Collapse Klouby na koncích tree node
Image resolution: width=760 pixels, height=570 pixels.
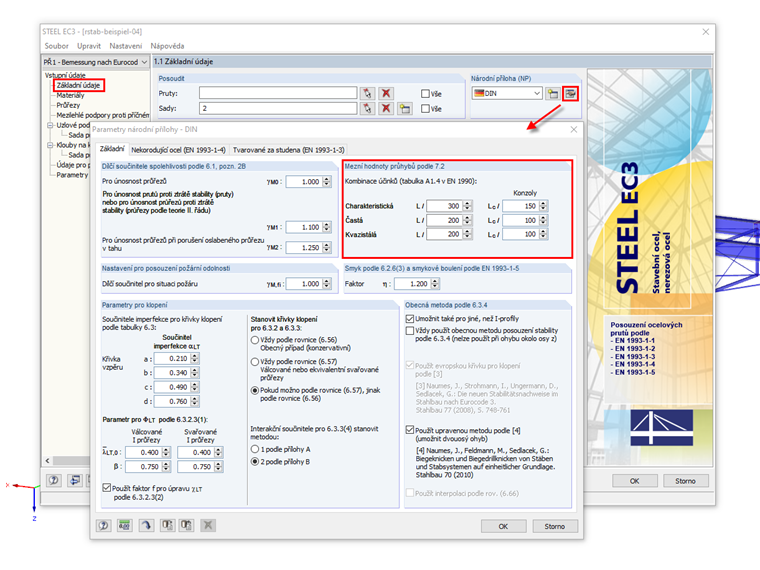coord(50,145)
